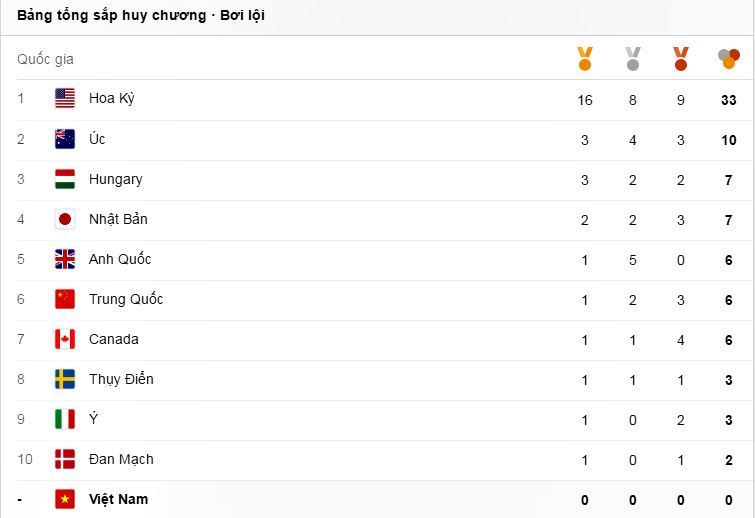Click the Hoa Kỳ total of 33

(x=729, y=99)
